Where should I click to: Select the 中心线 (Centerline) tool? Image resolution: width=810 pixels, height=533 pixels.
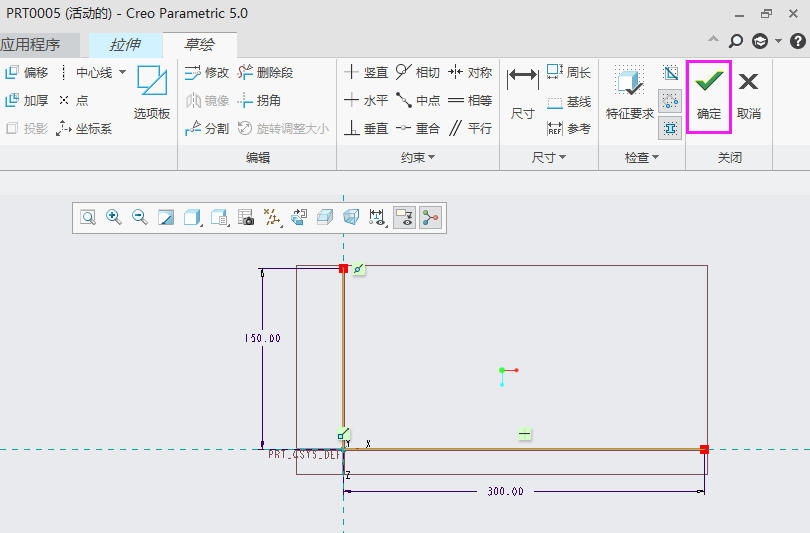pyautogui.click(x=88, y=73)
